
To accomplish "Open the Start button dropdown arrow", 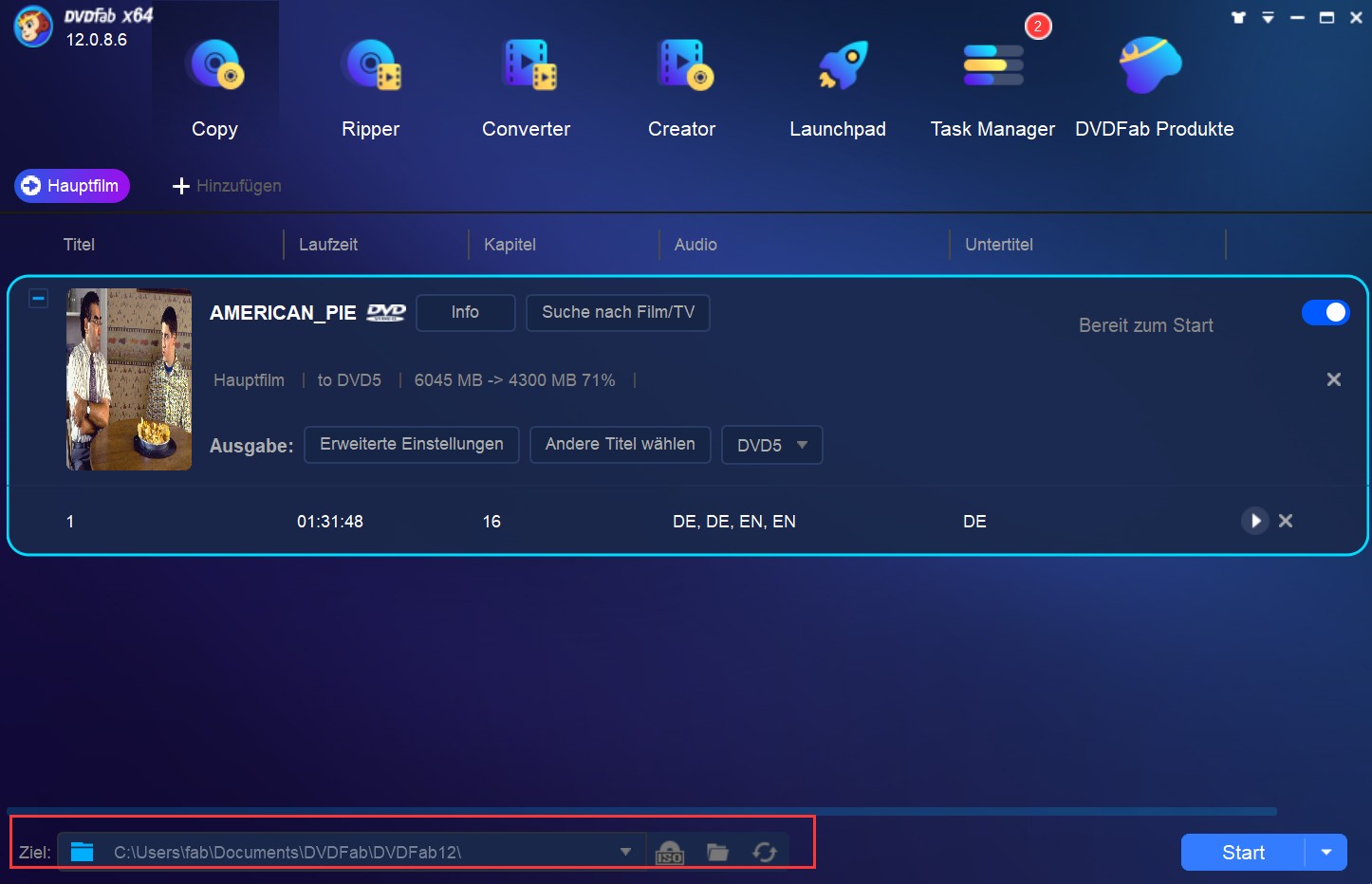I will coord(1326,853).
